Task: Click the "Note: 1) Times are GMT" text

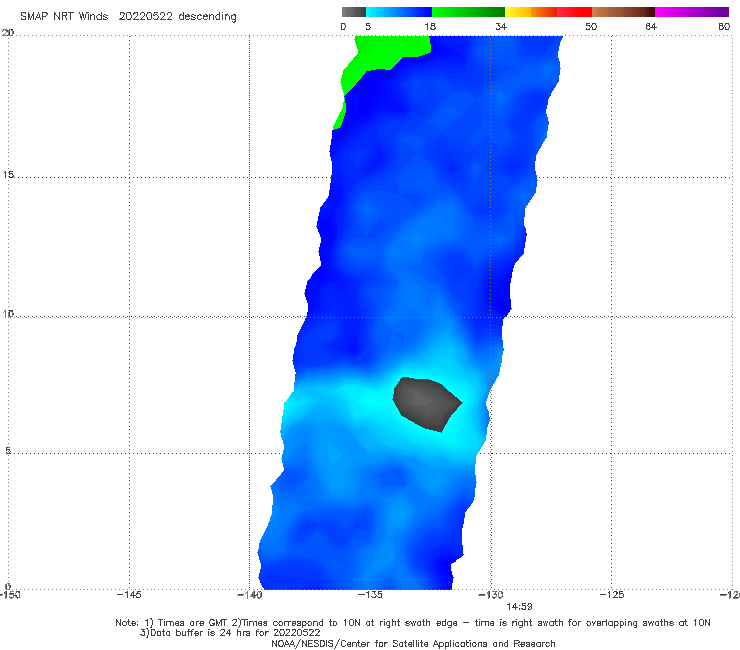Action: (x=172, y=623)
